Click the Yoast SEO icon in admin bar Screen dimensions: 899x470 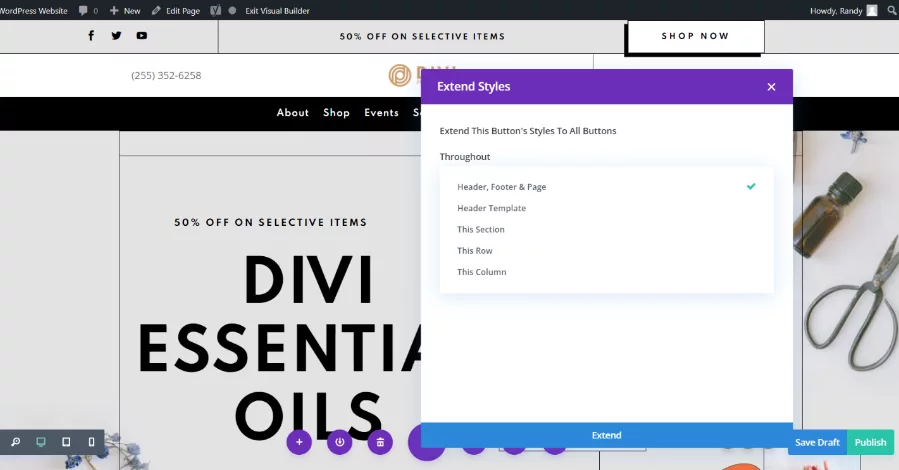coord(216,10)
